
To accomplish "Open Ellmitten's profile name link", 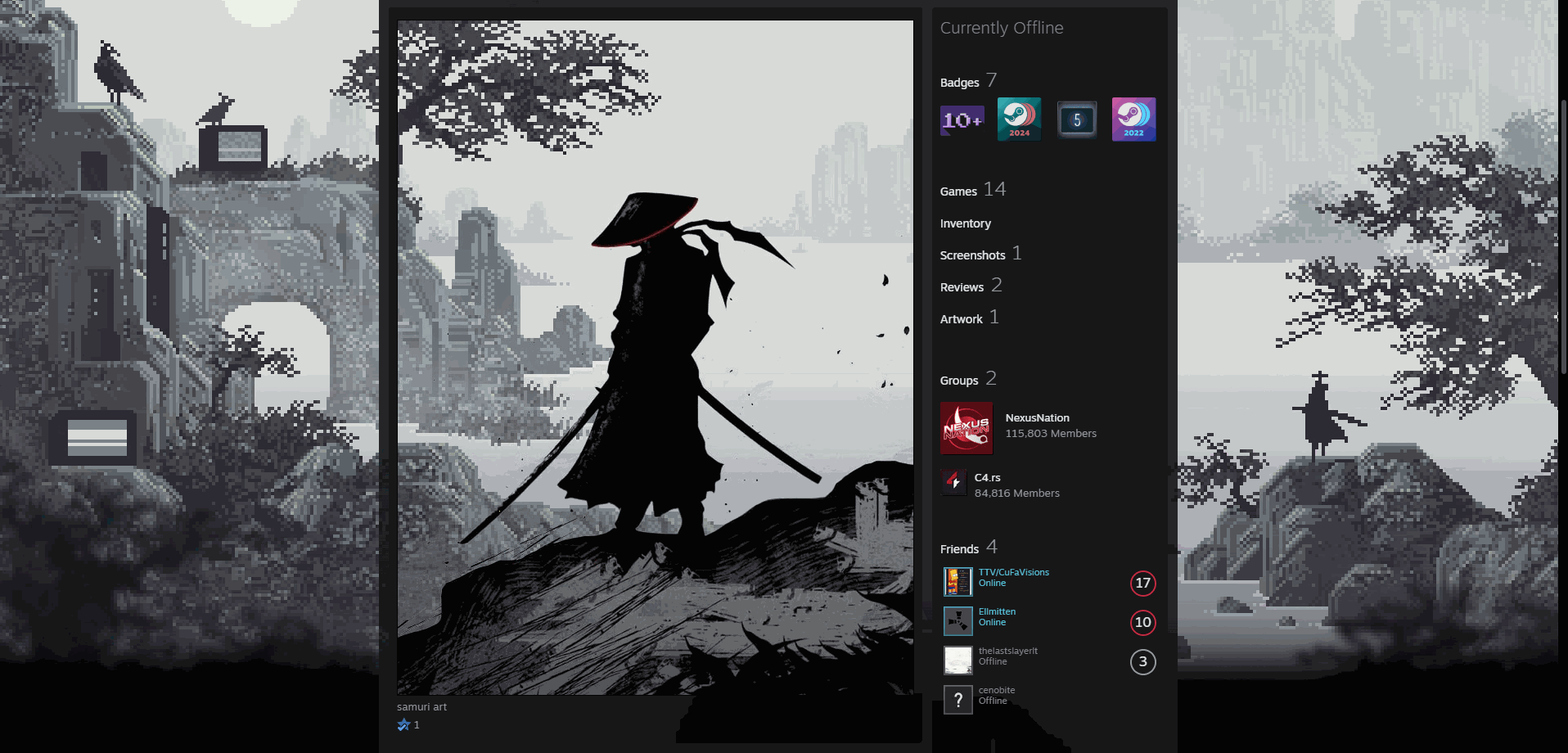I will coord(998,611).
